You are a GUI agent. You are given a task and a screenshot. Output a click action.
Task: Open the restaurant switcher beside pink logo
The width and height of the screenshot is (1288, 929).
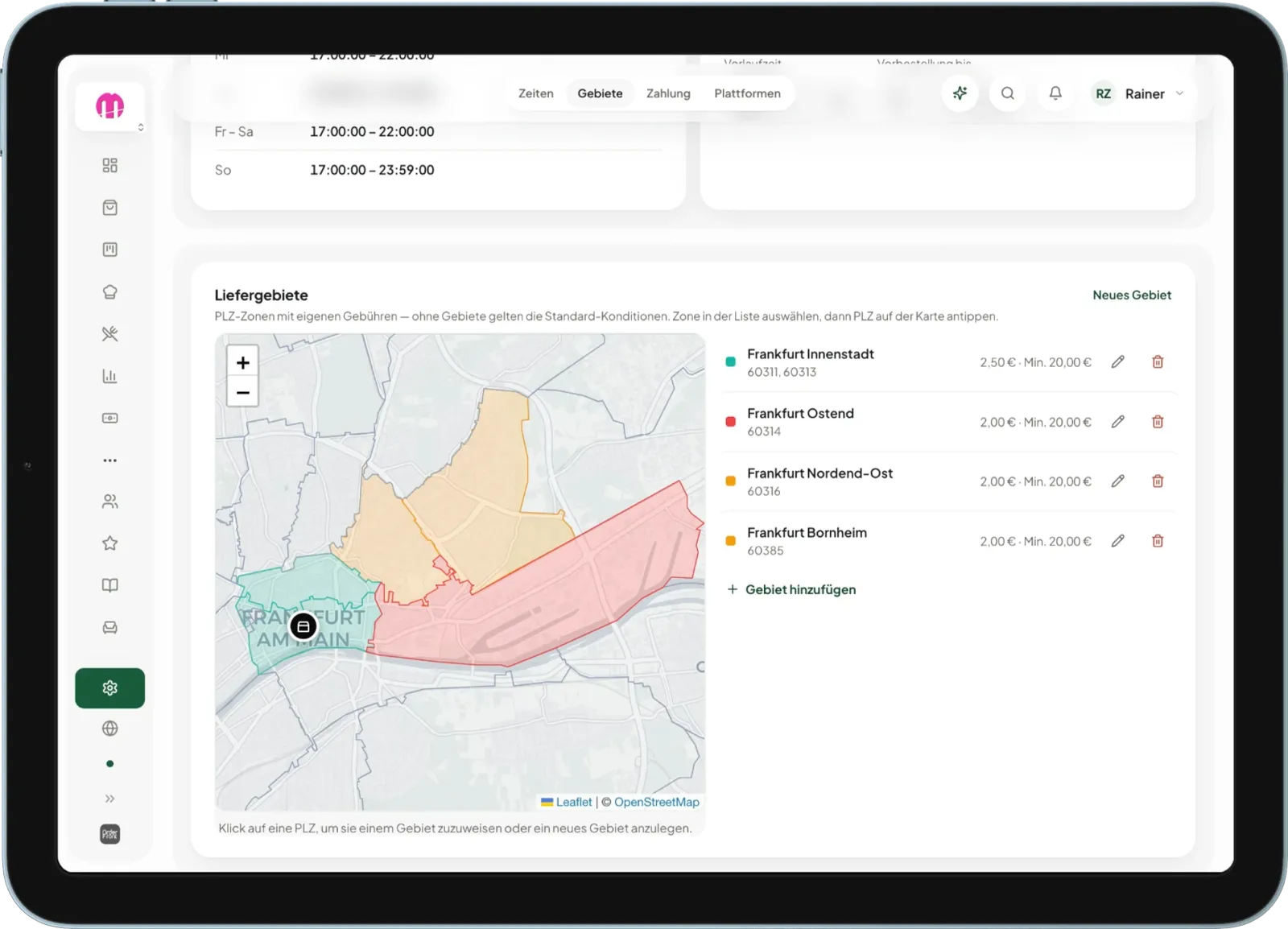pos(141,127)
